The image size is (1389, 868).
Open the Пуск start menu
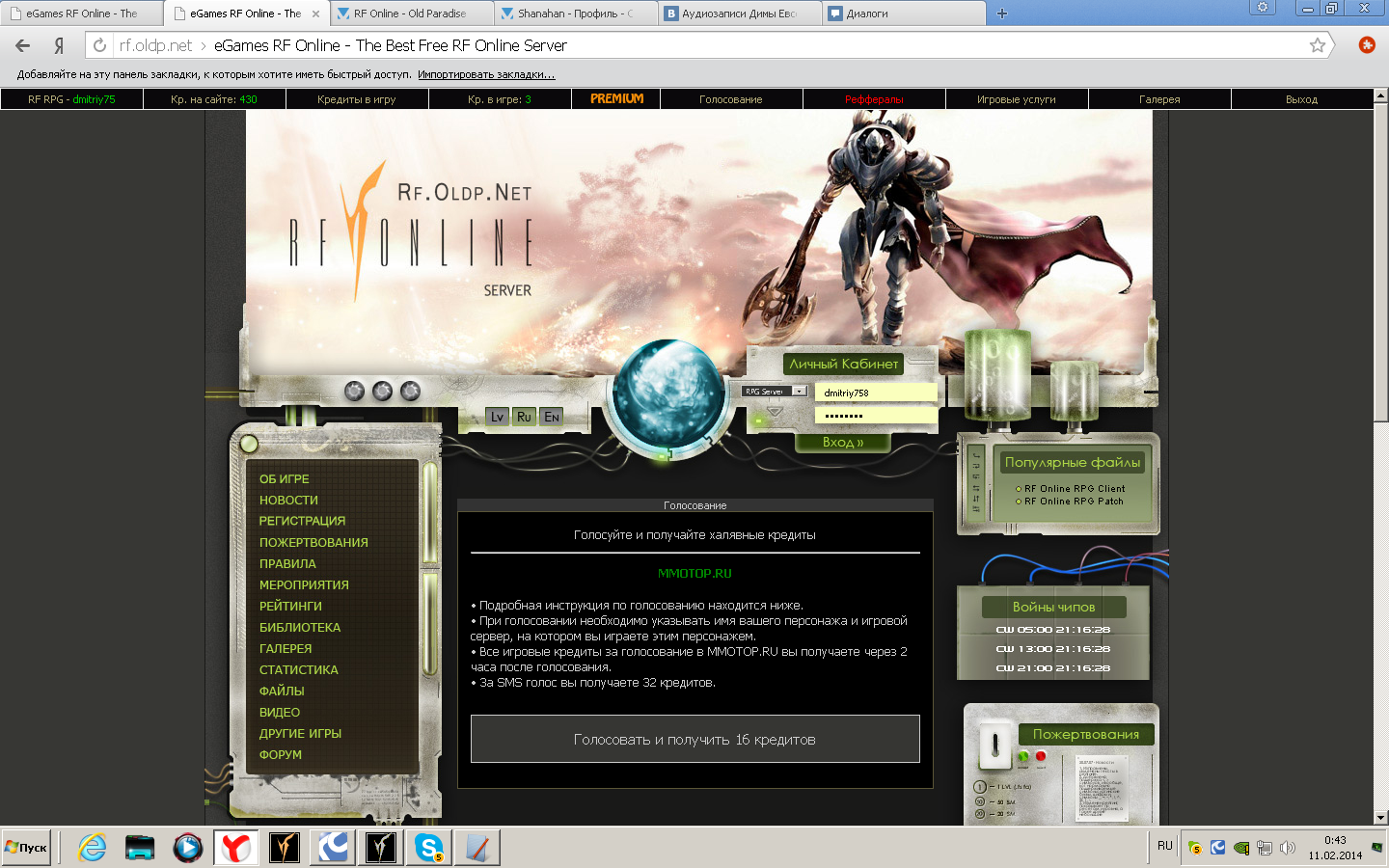[26, 848]
